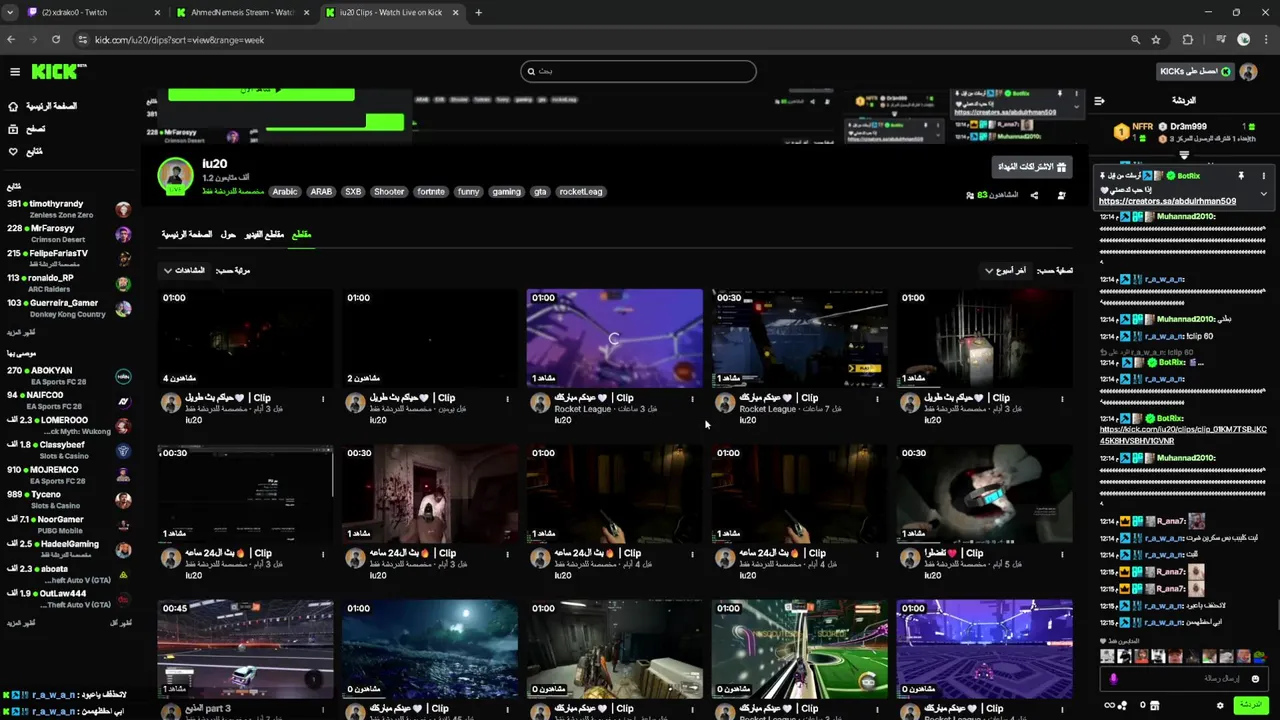Screen dimensions: 1280x720
Task: Open sidebar channel timthetyrandy
Action: [68, 209]
